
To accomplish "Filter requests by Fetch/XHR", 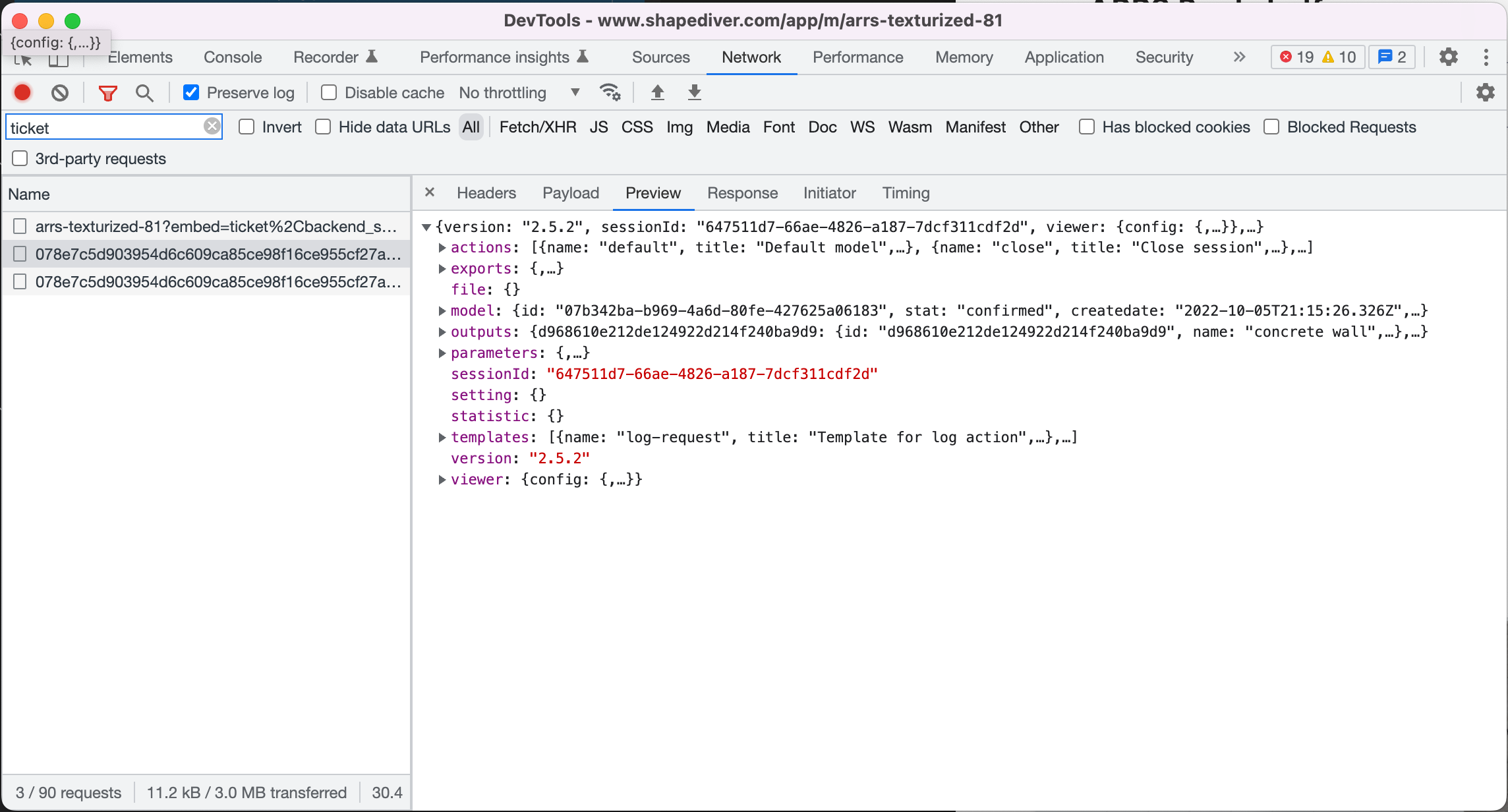I will (x=537, y=127).
